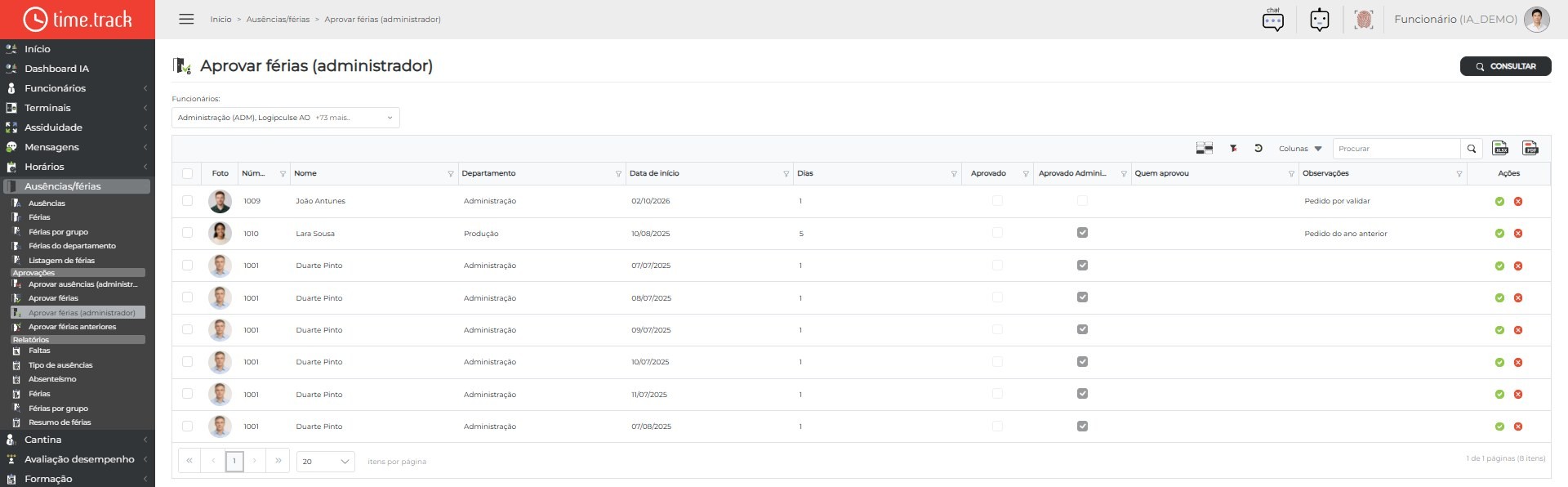
Task: Open the Nome column filter icon
Action: pyautogui.click(x=451, y=174)
